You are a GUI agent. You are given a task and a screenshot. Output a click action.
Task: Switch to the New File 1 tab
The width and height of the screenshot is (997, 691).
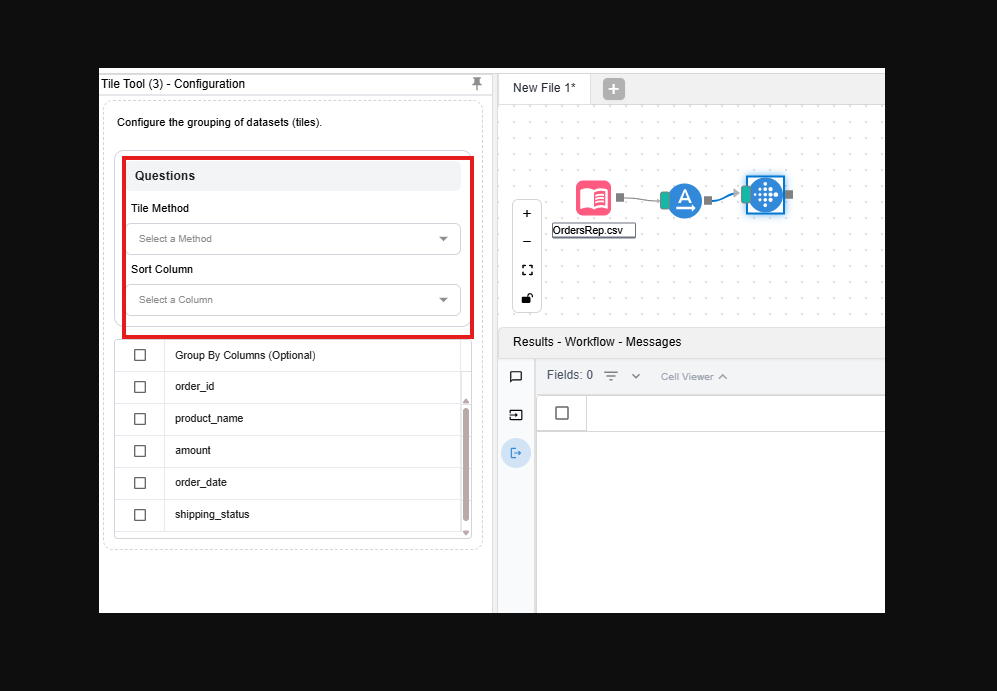click(x=544, y=88)
